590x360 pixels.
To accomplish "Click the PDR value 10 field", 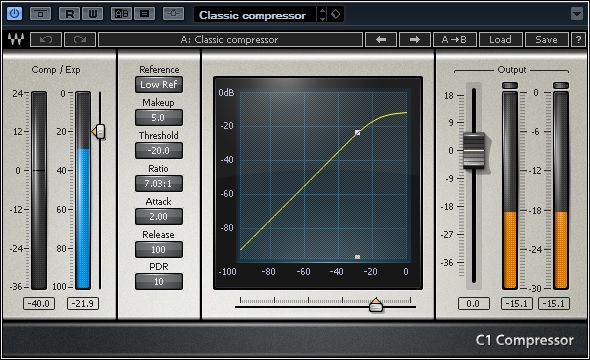I will point(159,281).
